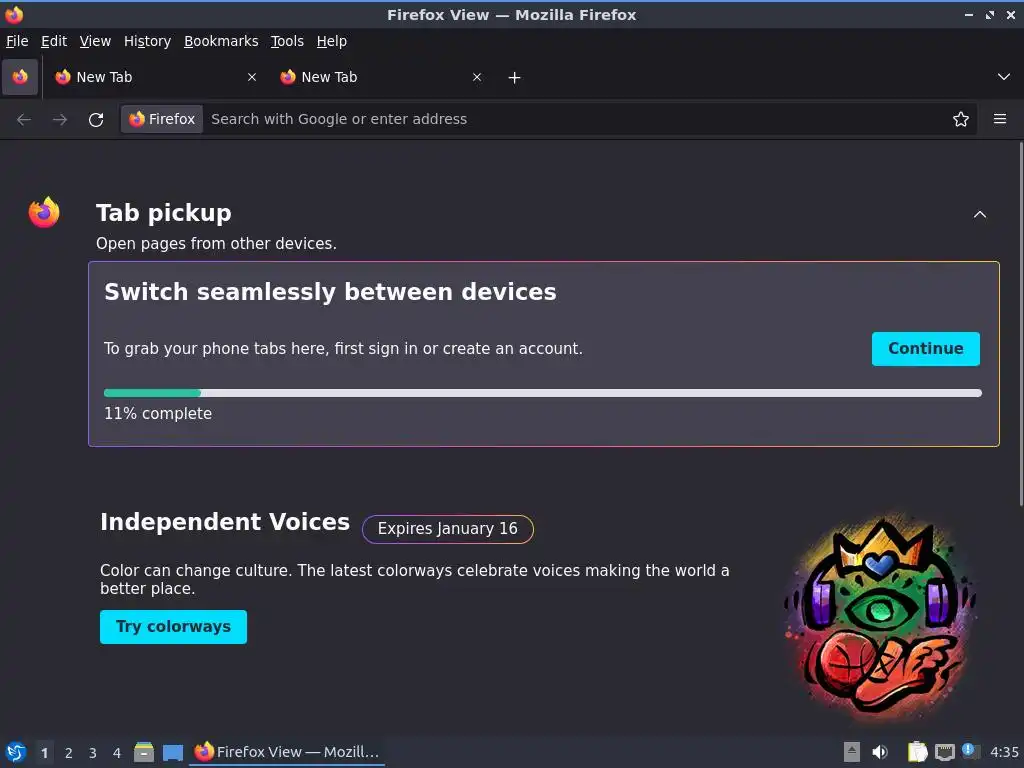Switch to virtual desktop 3
Screen dimensions: 1024x768
93,753
